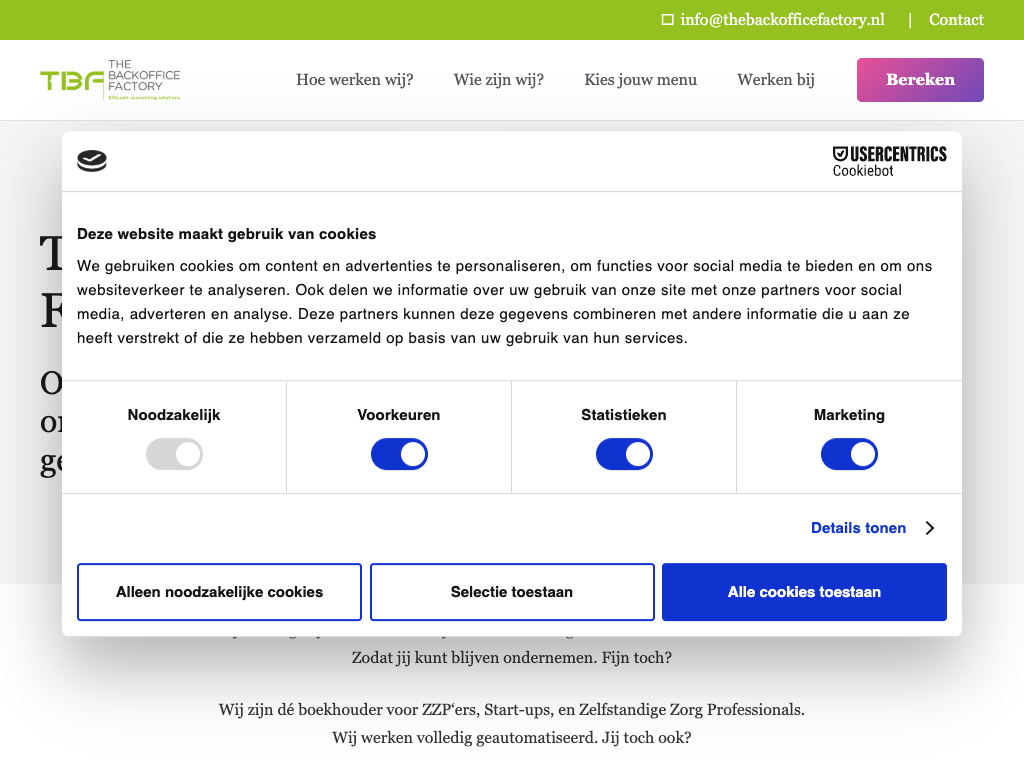Click the info@thebackofficefactory.nl email link
The image size is (1024, 768).
(782, 20)
